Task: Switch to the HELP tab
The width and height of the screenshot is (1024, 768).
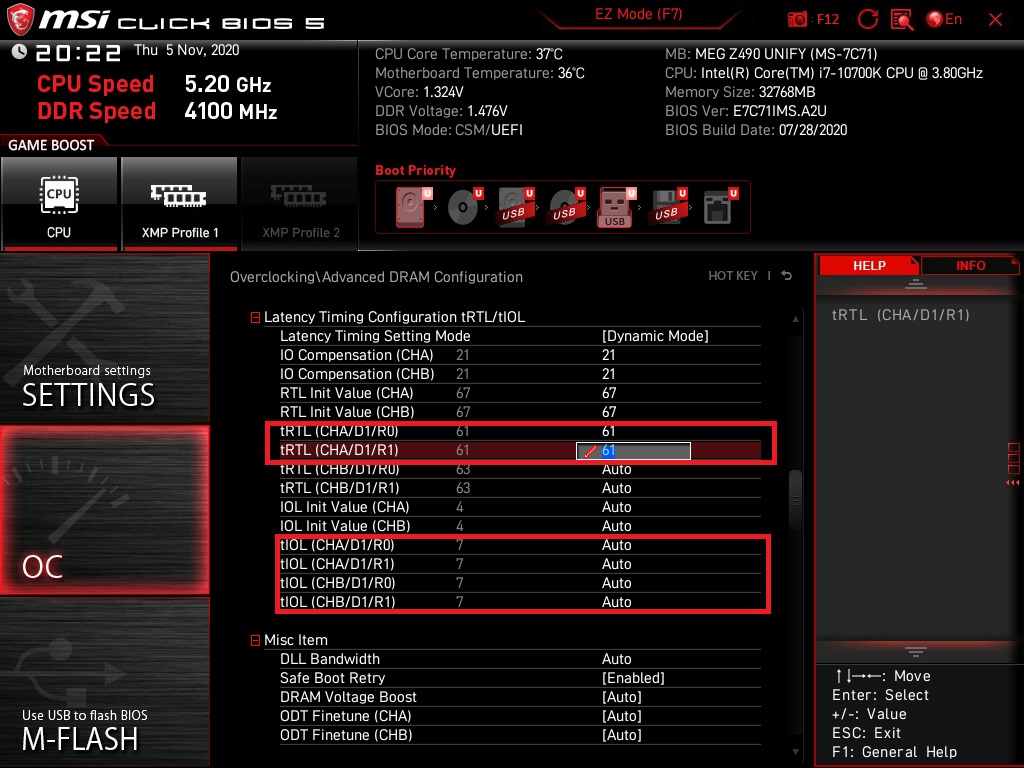Action: [x=869, y=265]
